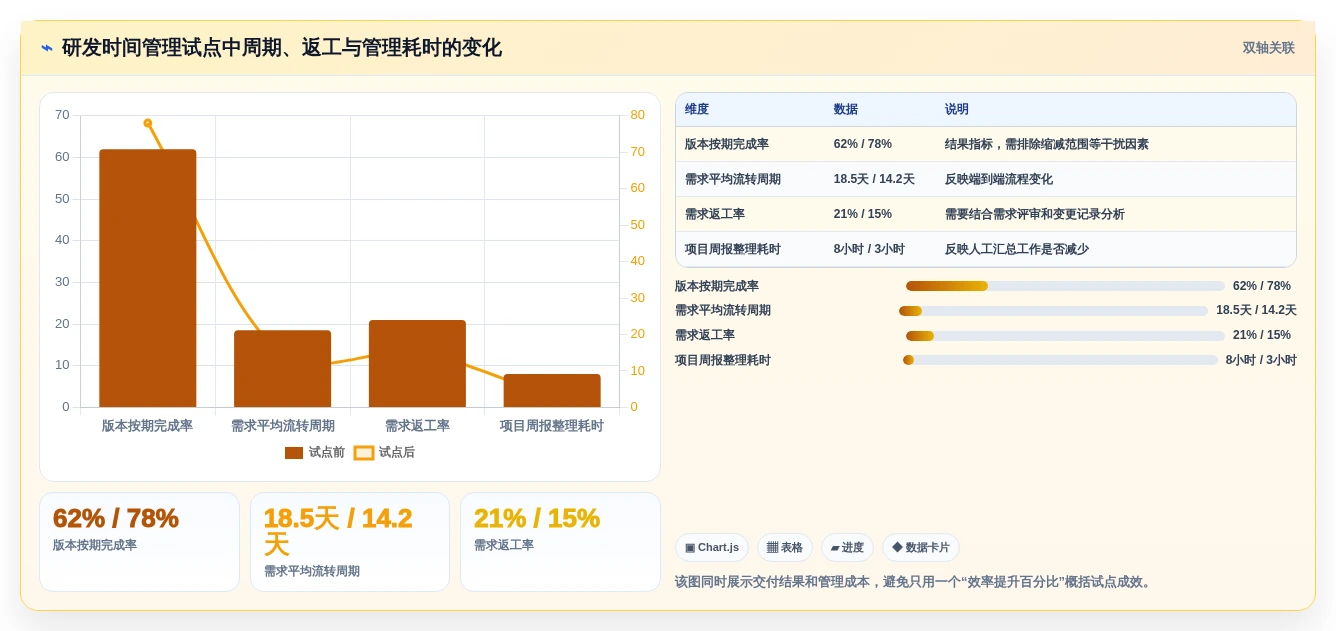This screenshot has width=1336, height=631.
Task: Click the Chart.js tag chip
Action: [x=712, y=547]
